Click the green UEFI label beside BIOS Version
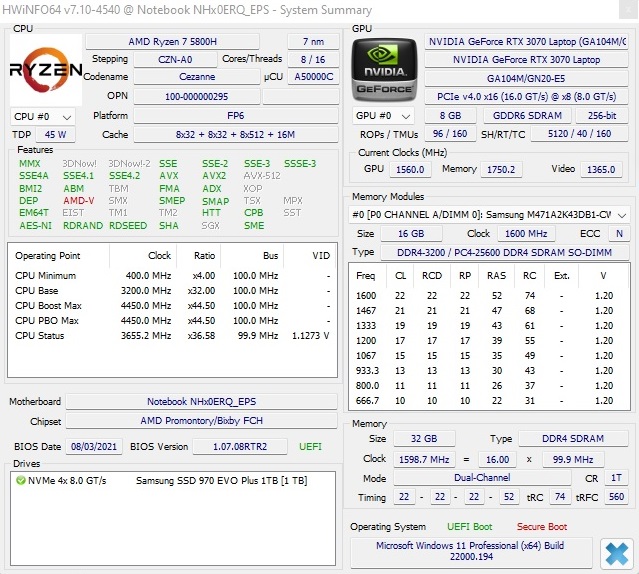 pyautogui.click(x=310, y=446)
